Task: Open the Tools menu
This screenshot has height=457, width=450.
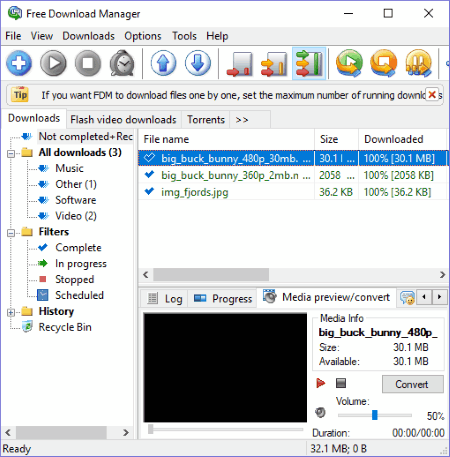Action: (x=184, y=36)
